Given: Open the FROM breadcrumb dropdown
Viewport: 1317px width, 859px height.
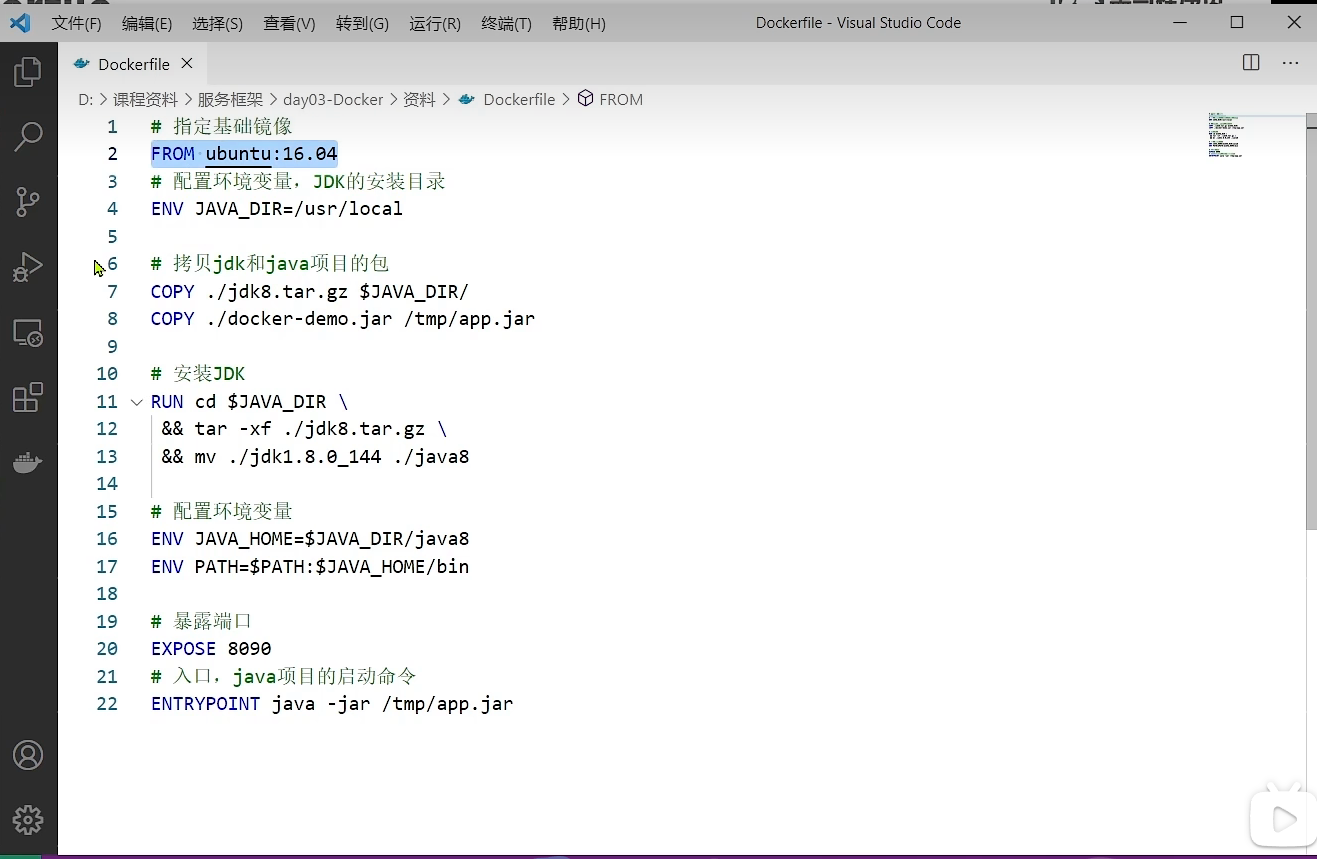Looking at the screenshot, I should [620, 99].
